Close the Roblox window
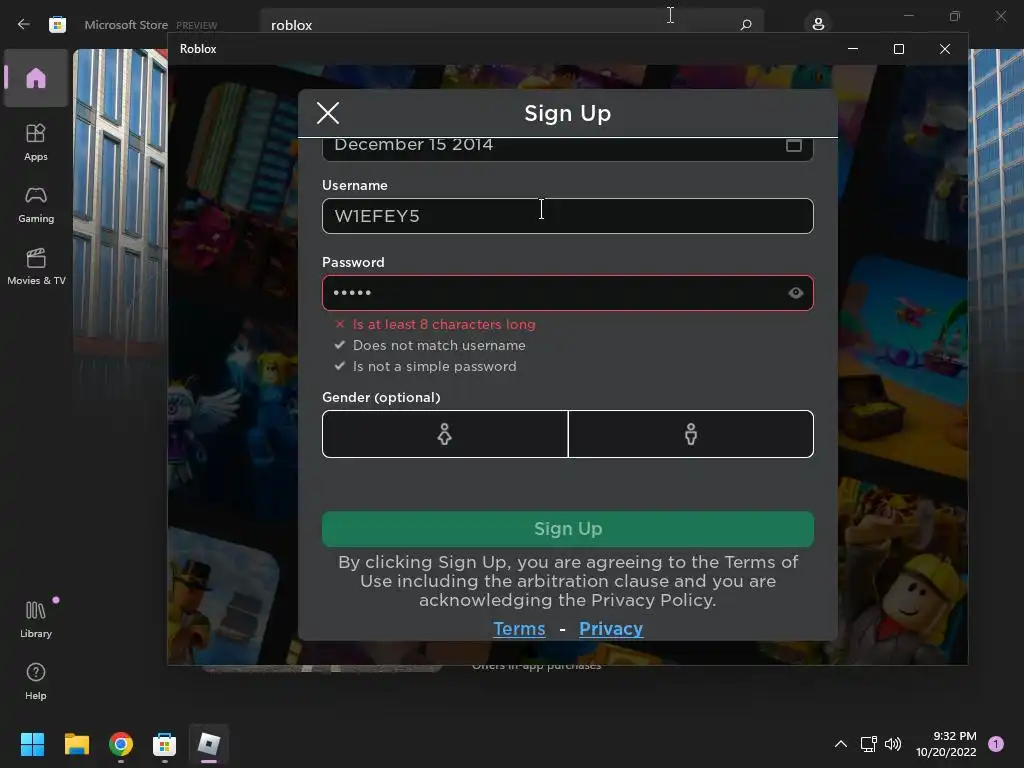Screen dimensions: 1024x768 coord(944,49)
